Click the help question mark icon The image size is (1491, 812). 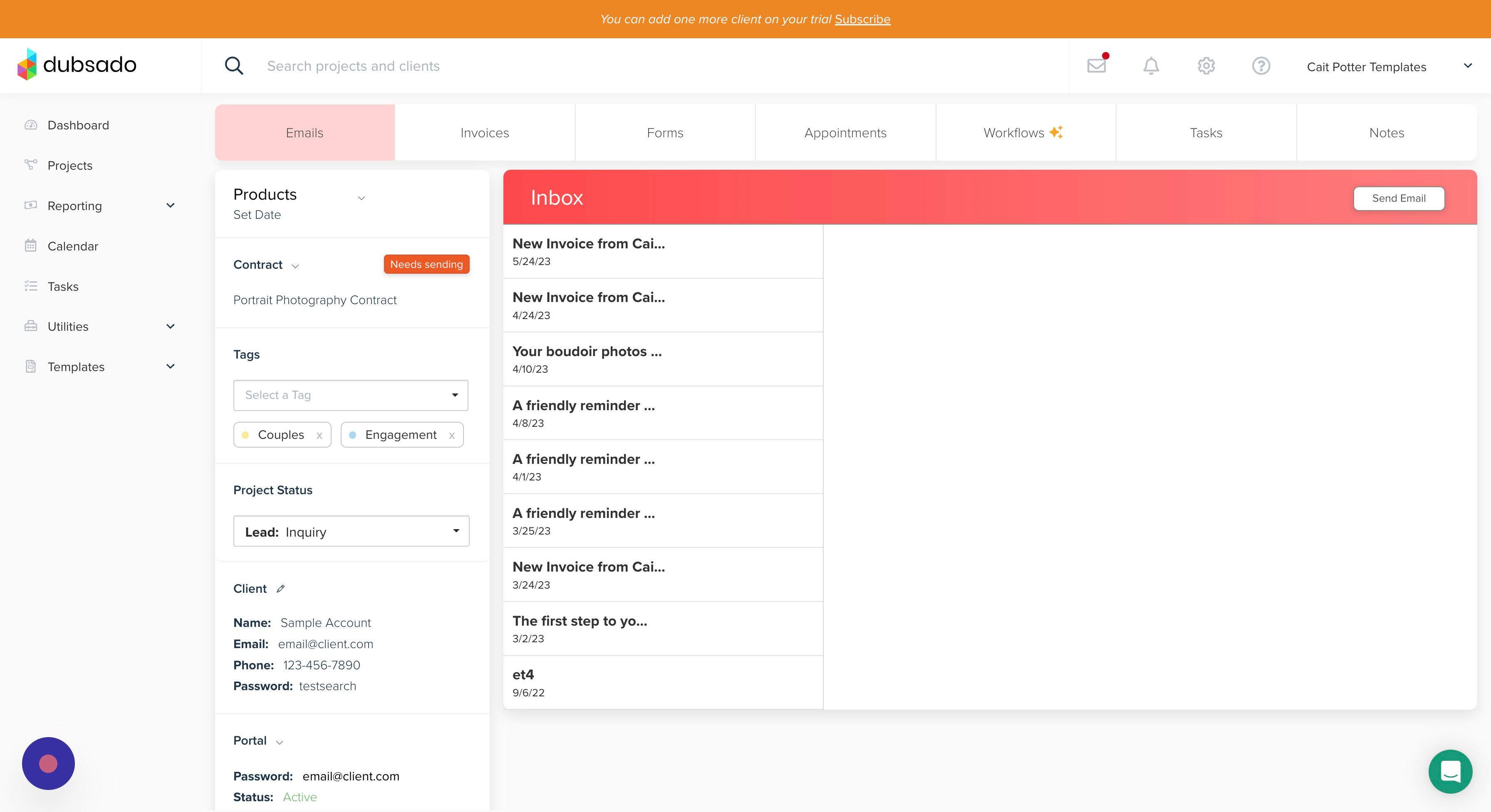[1261, 65]
